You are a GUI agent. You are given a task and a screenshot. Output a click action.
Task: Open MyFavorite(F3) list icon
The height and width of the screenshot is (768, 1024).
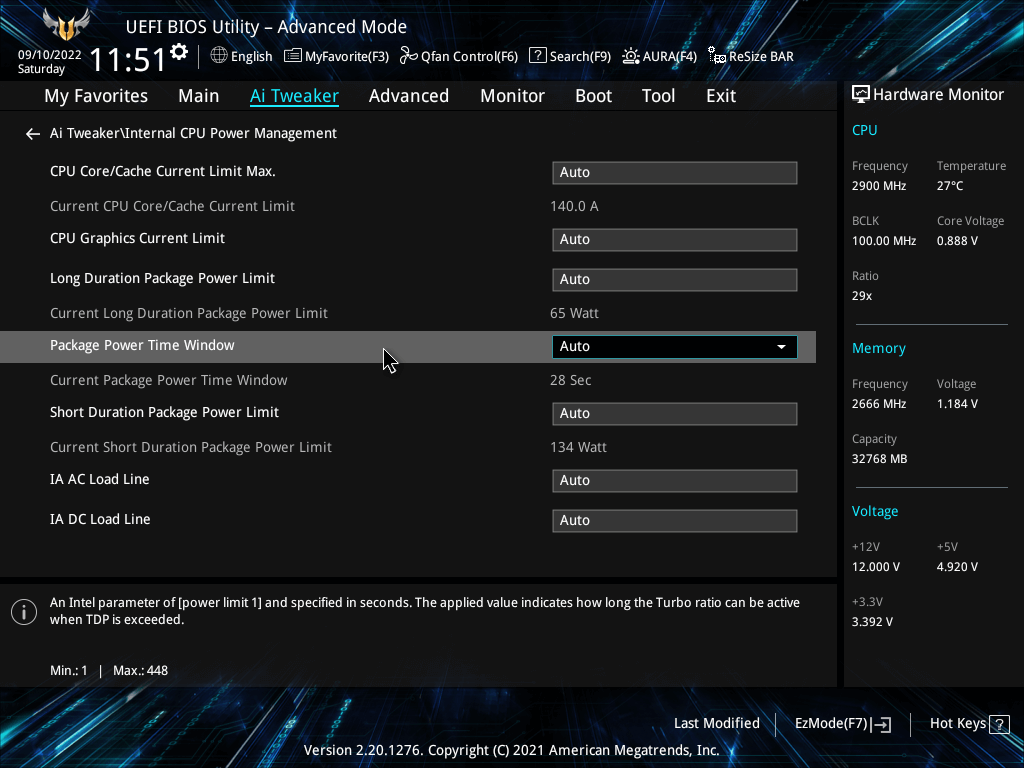tap(293, 56)
